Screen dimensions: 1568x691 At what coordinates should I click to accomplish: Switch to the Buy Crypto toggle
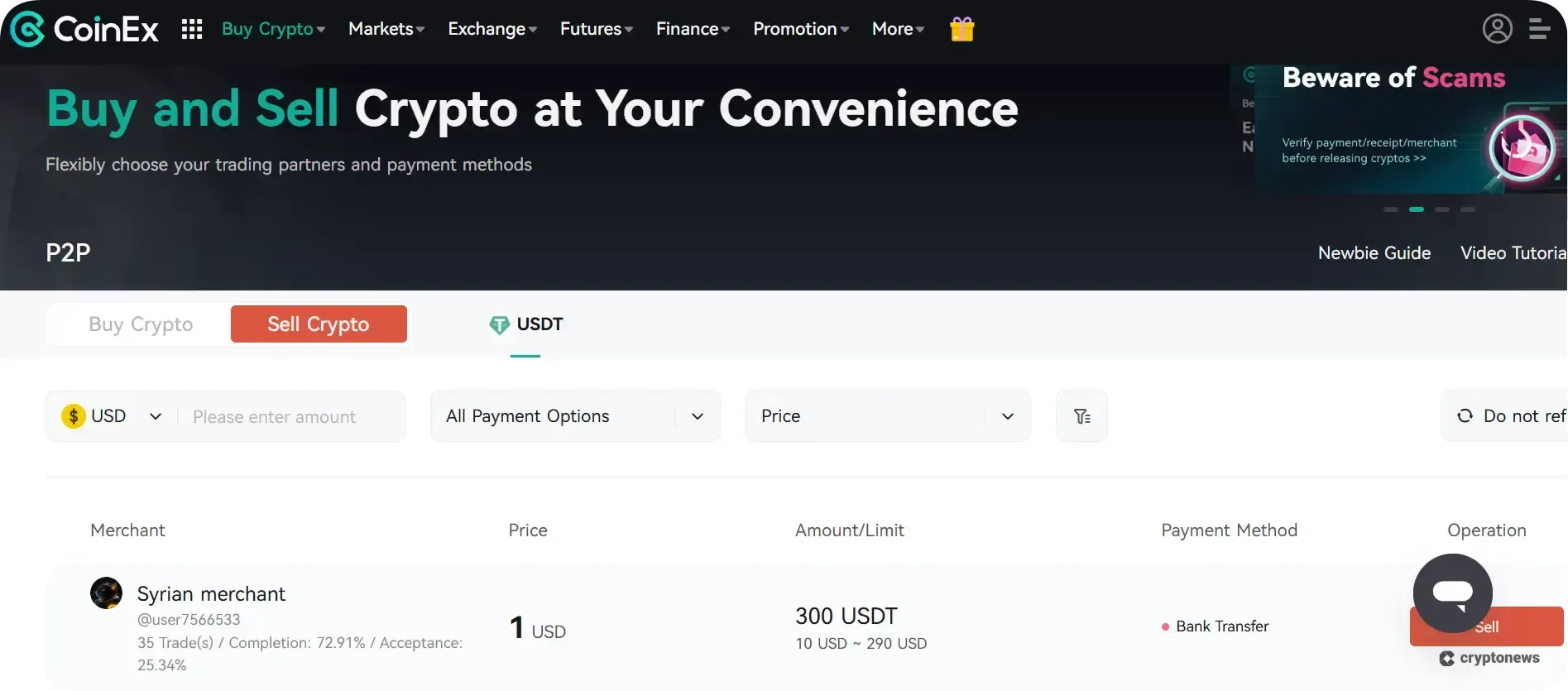141,324
